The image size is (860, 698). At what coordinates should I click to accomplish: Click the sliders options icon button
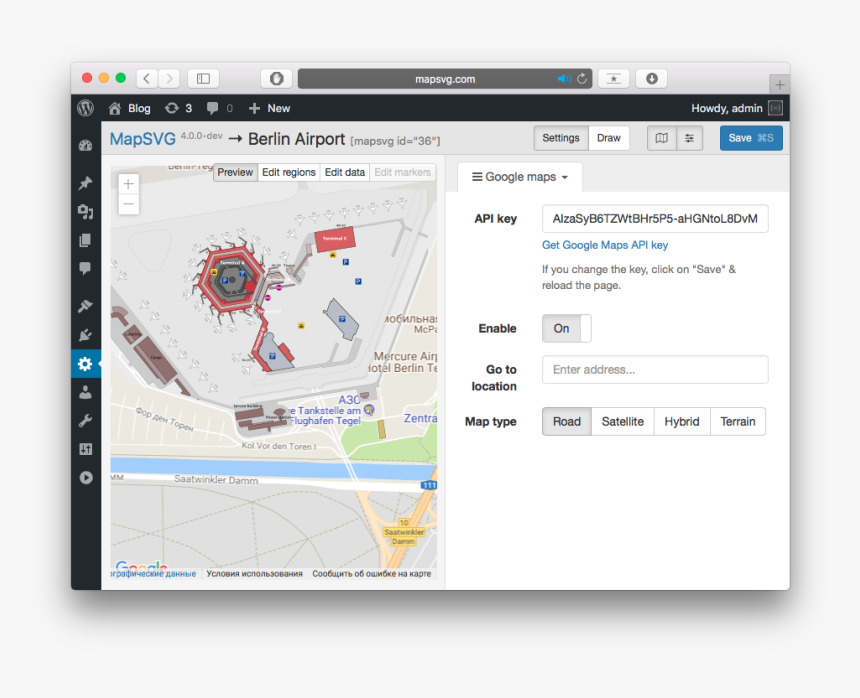689,138
